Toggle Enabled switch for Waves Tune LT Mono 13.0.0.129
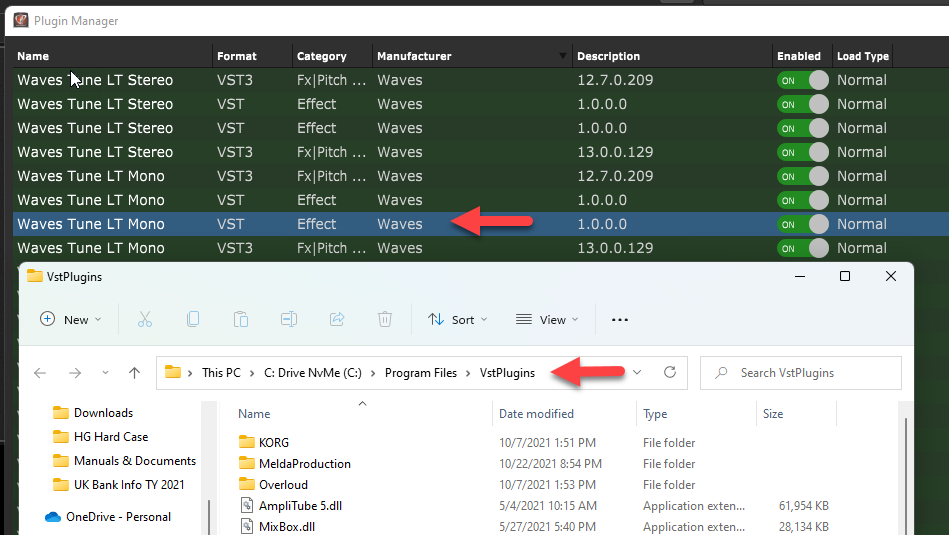Screen dimensions: 949x535 (x=804, y=248)
